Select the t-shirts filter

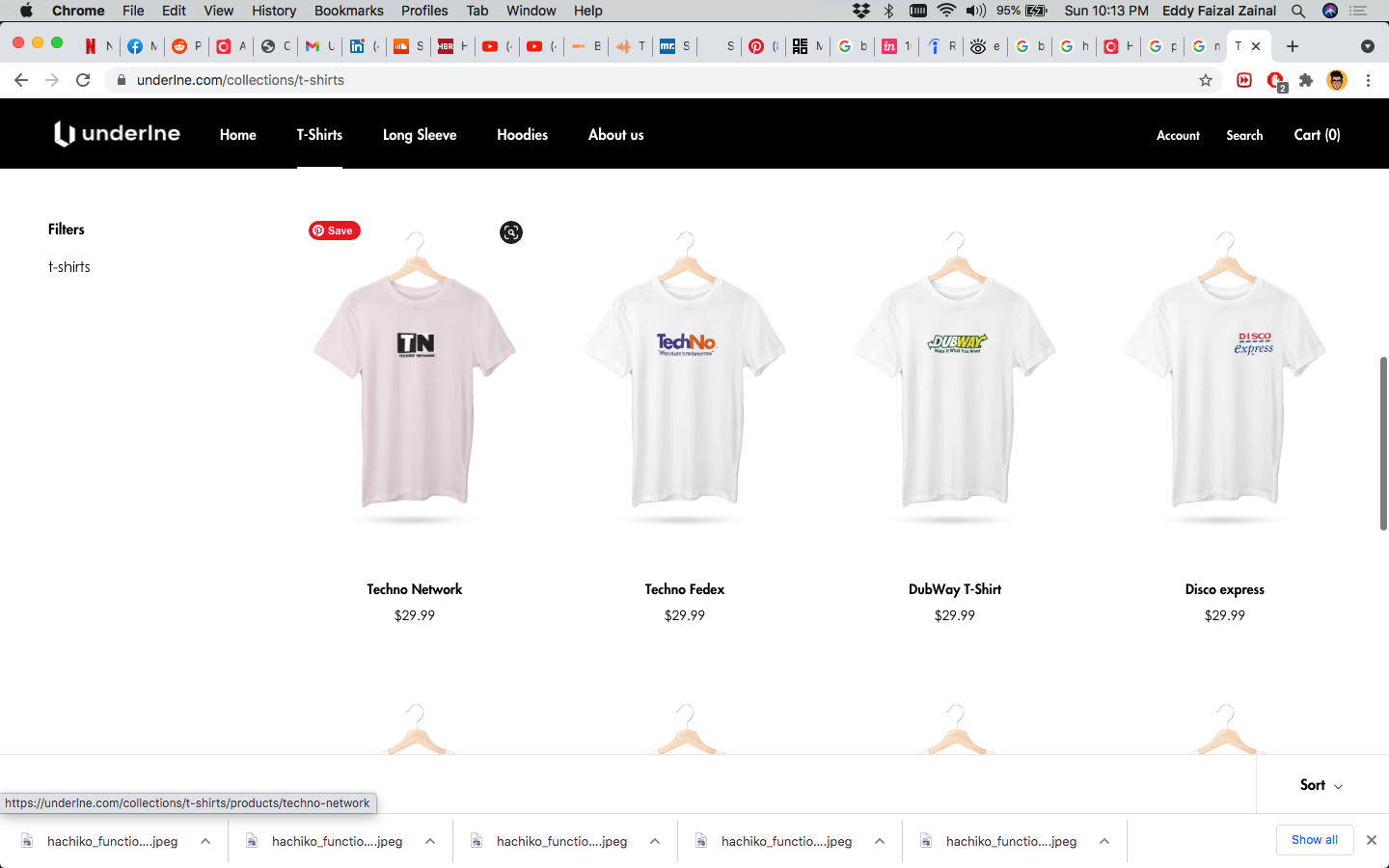[69, 267]
